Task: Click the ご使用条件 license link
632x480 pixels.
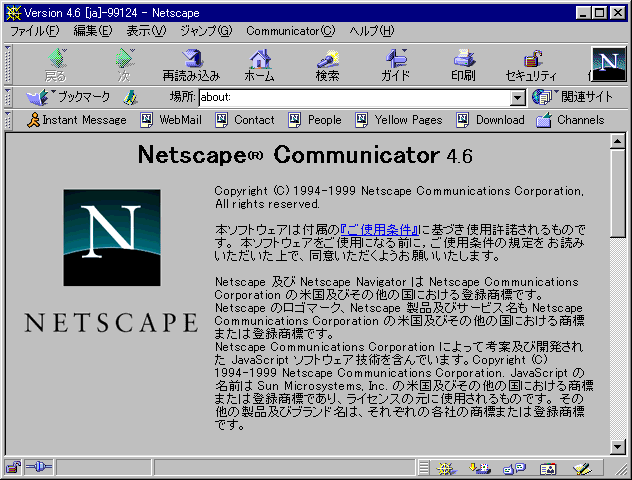Action: tap(380, 230)
